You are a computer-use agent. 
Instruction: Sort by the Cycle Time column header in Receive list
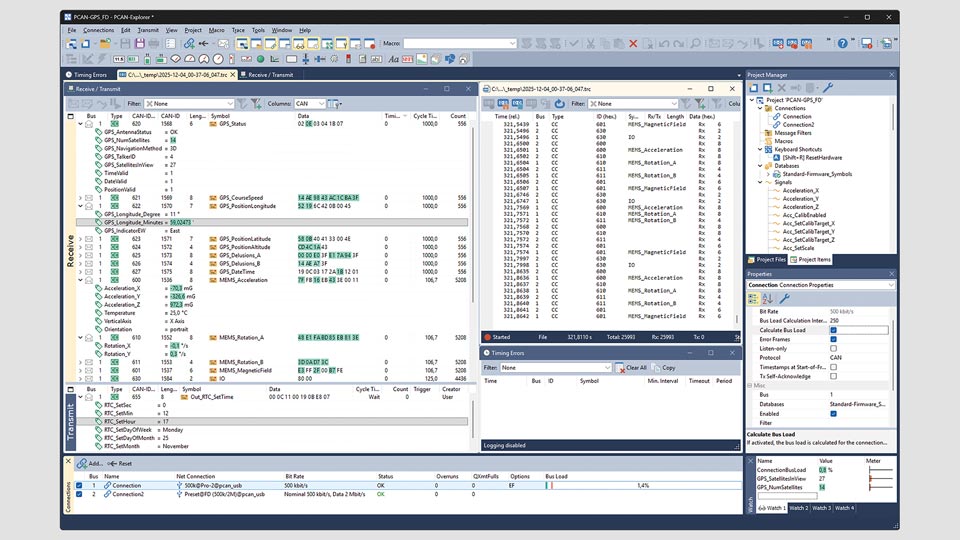click(x=425, y=116)
